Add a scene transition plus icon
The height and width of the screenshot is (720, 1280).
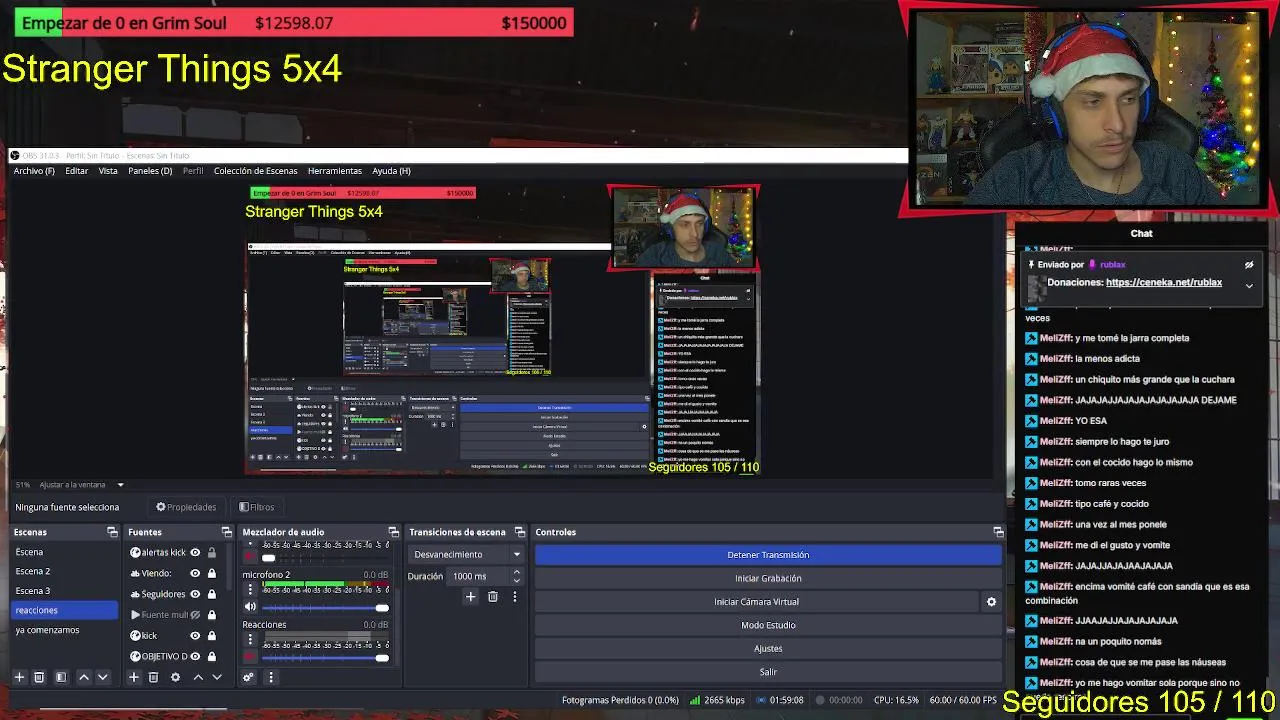pos(470,597)
